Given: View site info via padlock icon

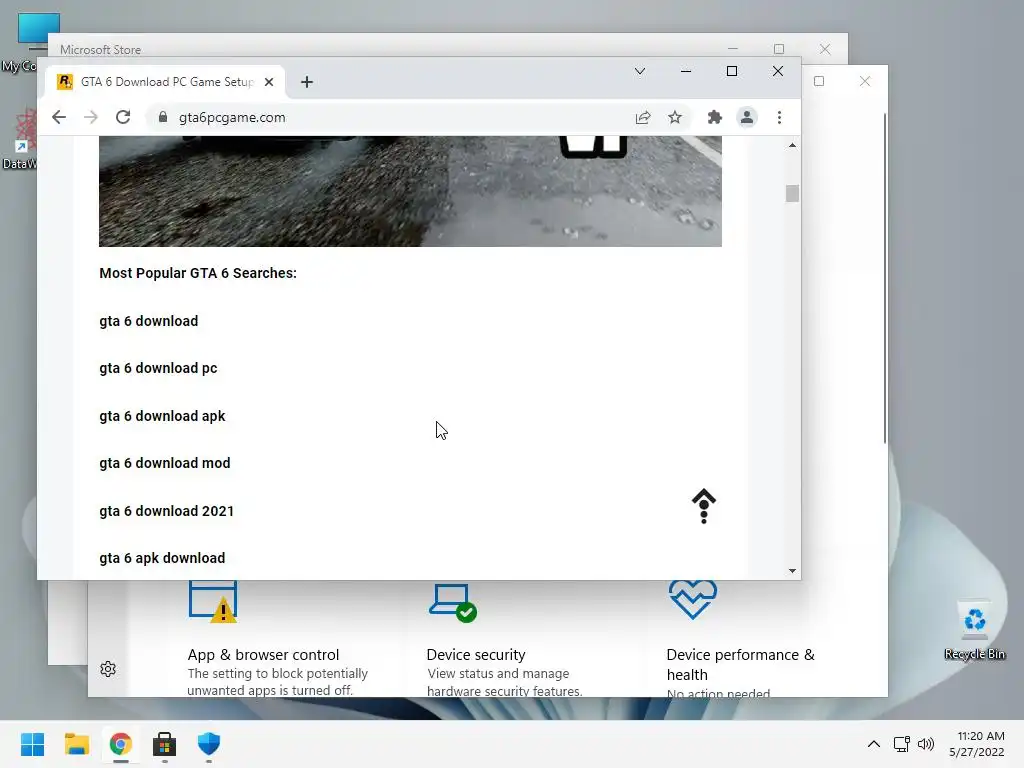Looking at the screenshot, I should (x=163, y=118).
